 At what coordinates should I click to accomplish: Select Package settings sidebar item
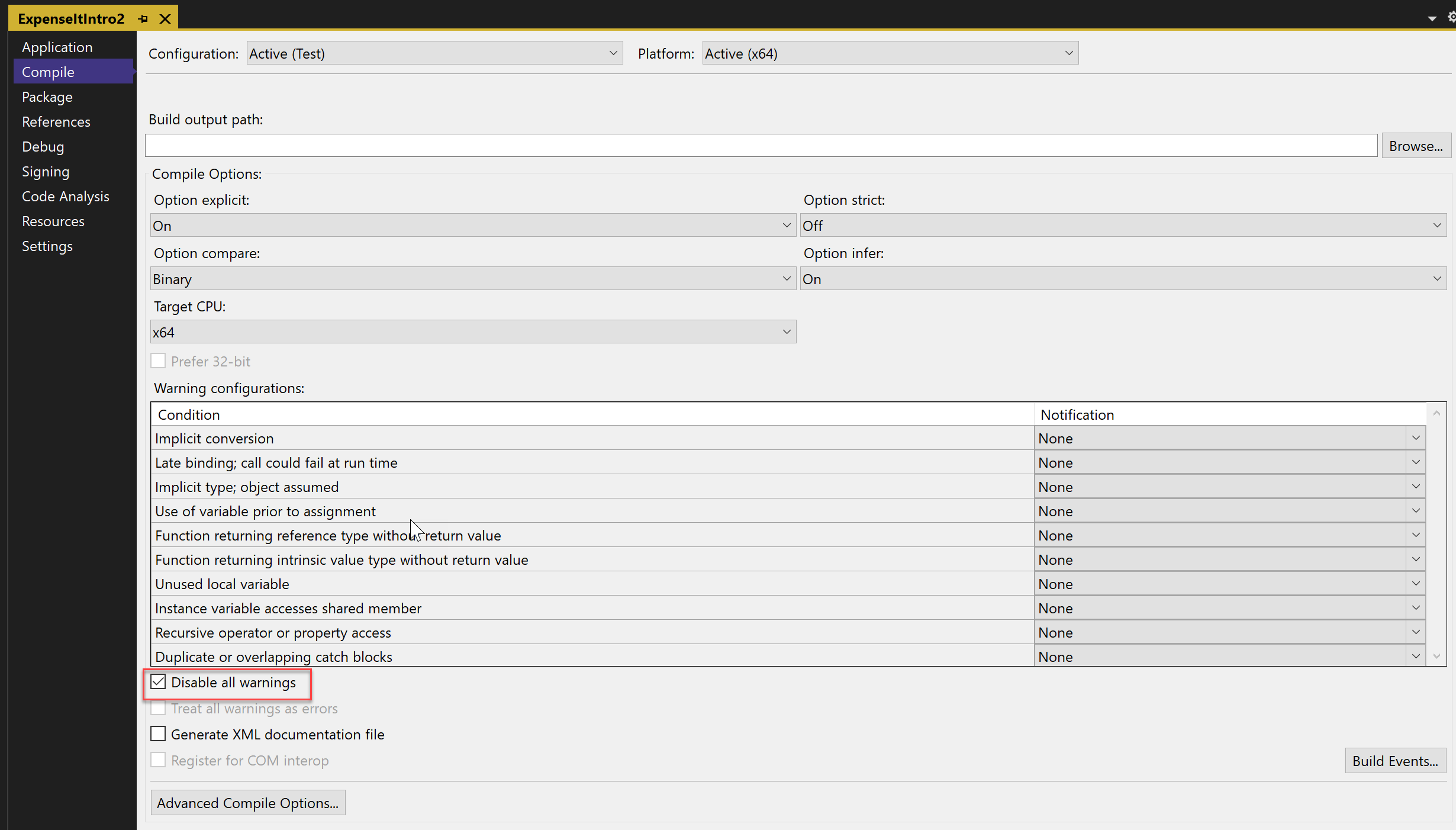point(47,97)
